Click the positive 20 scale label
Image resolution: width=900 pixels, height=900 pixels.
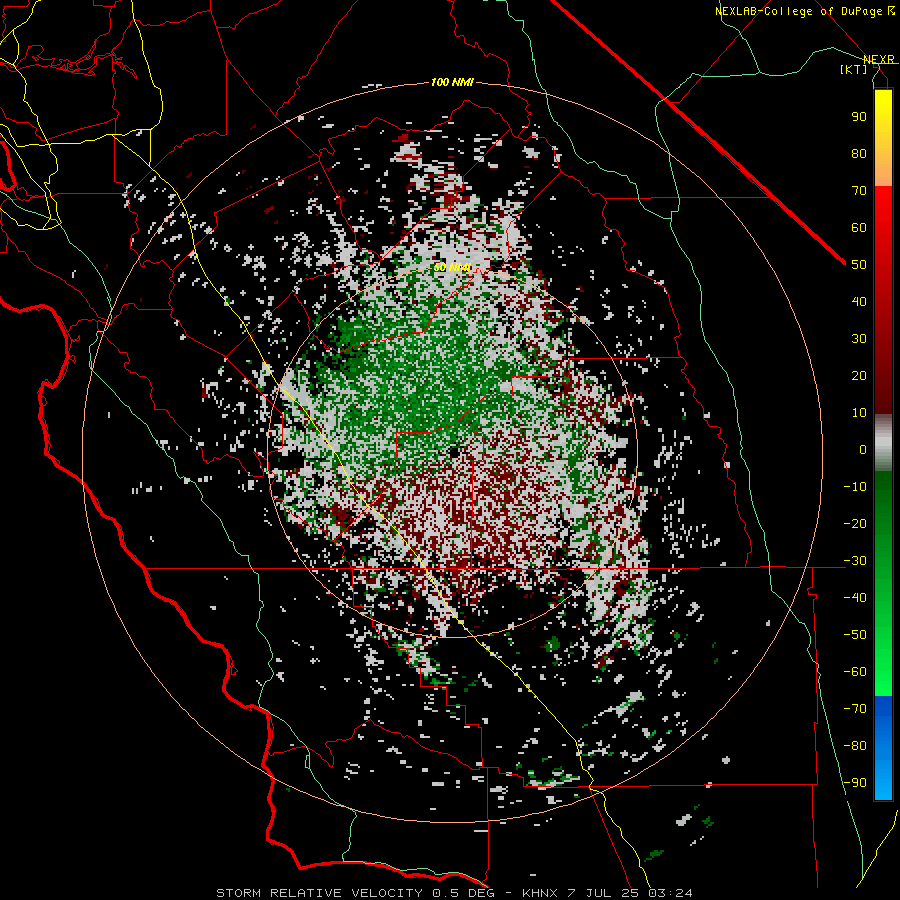[859, 376]
